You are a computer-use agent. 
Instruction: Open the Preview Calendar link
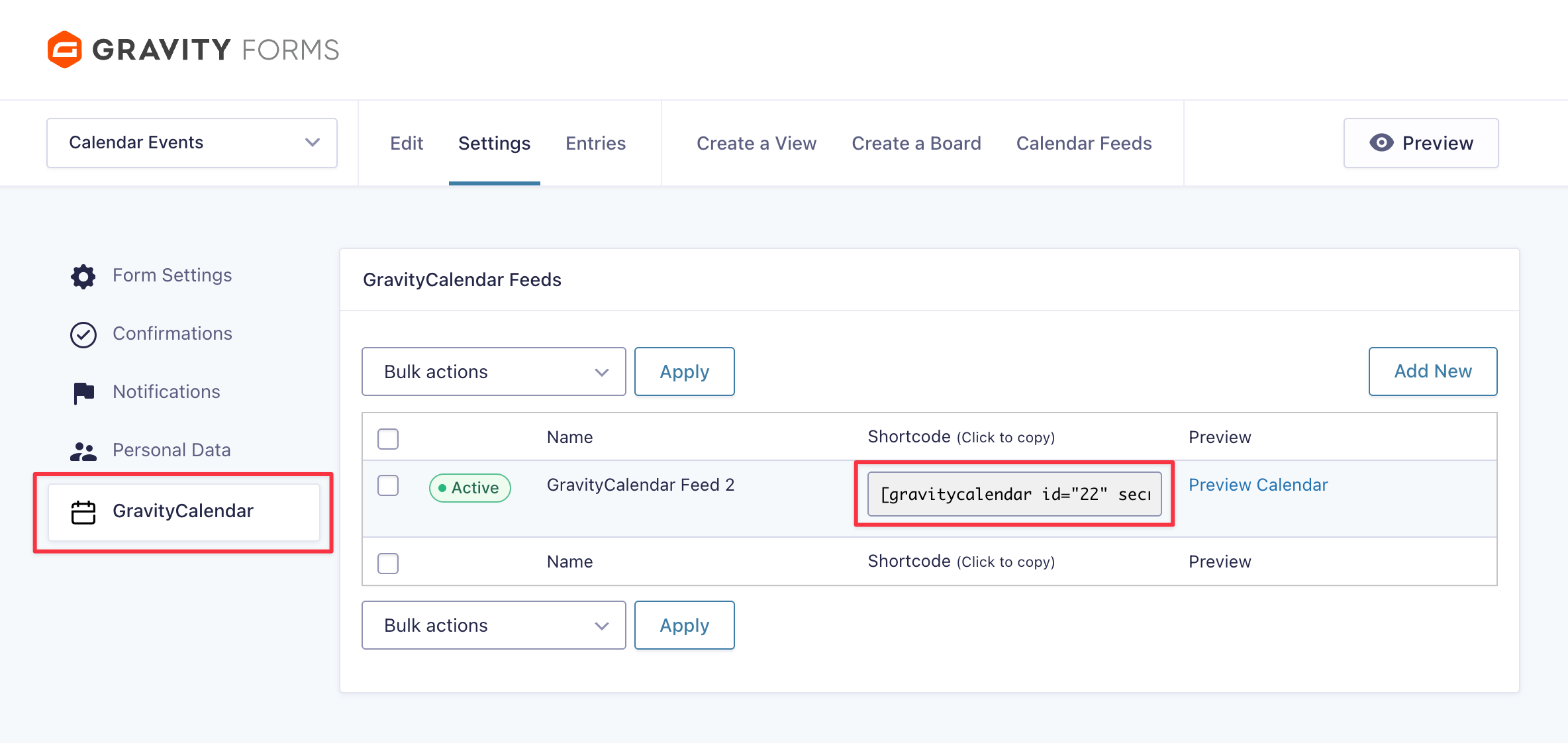tap(1258, 485)
